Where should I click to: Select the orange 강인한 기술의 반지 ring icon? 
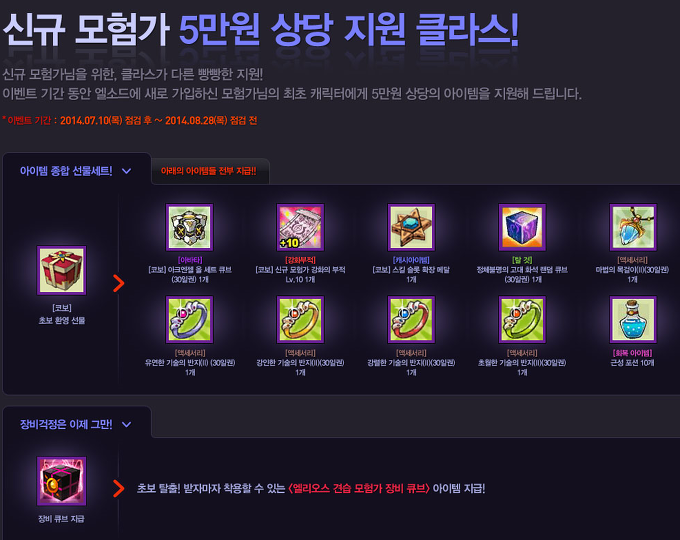coord(300,320)
